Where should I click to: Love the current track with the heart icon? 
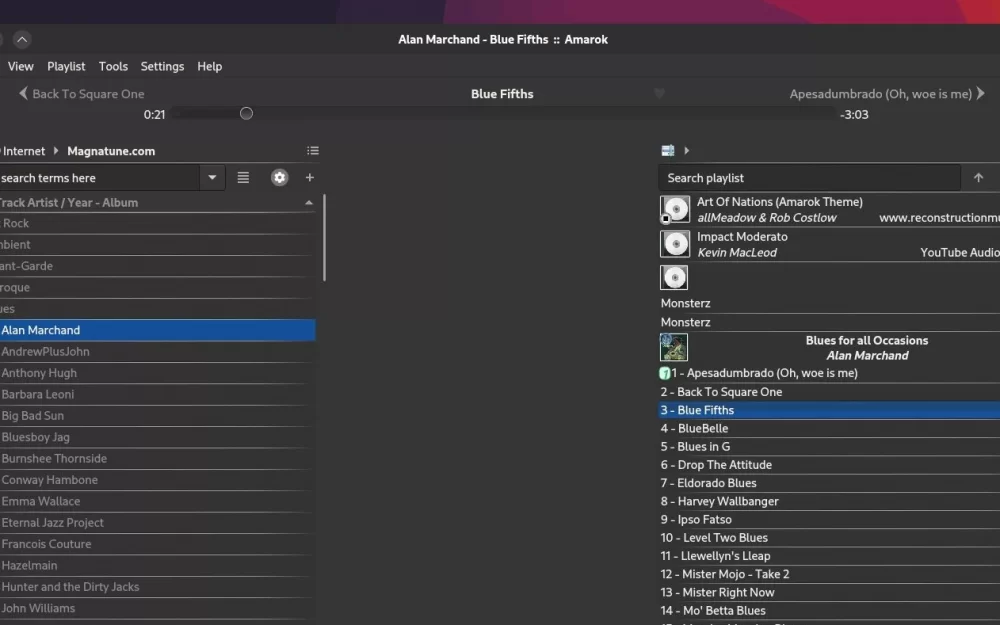(659, 93)
